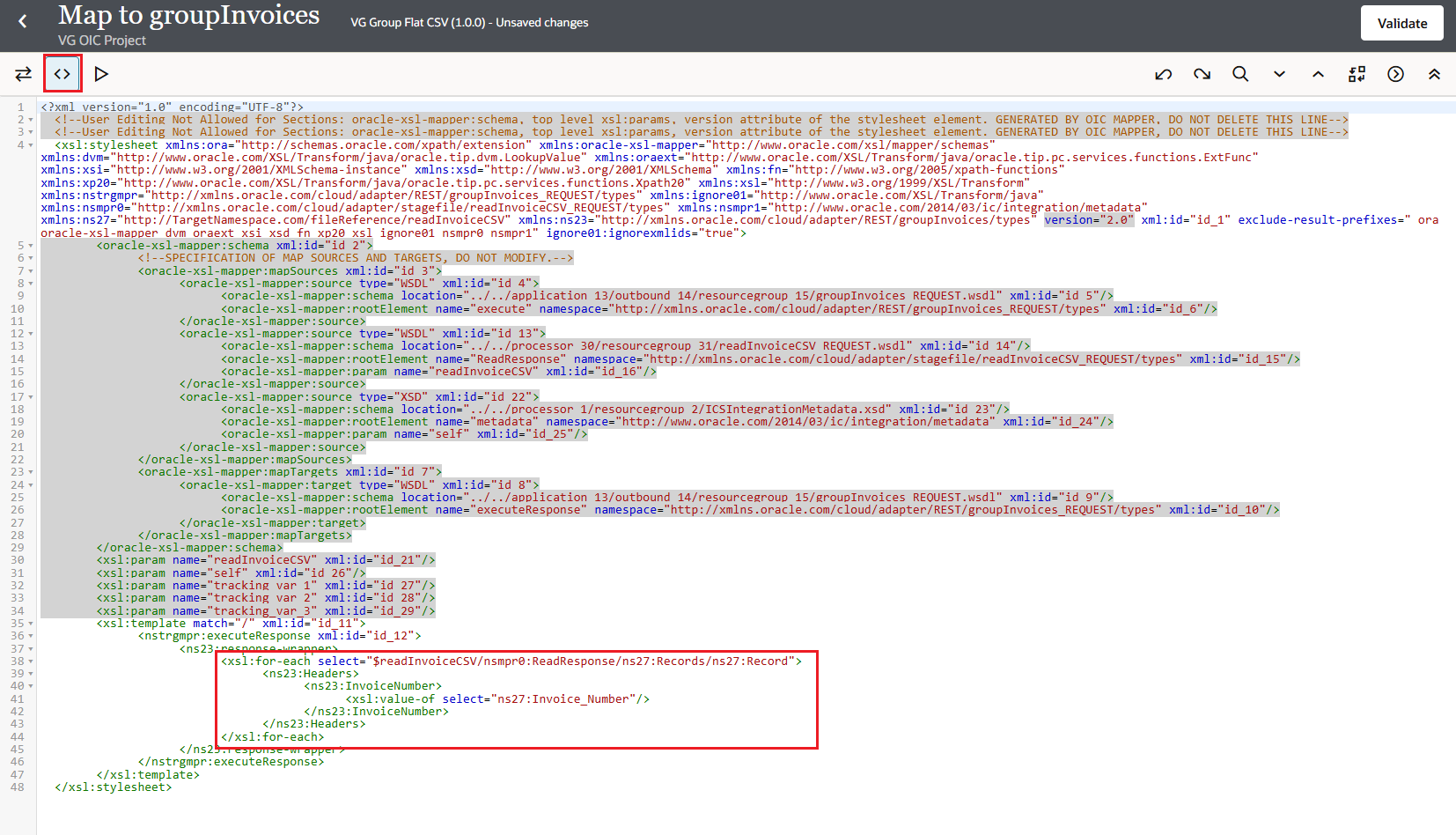Open search with the magnifier icon

tap(1240, 74)
